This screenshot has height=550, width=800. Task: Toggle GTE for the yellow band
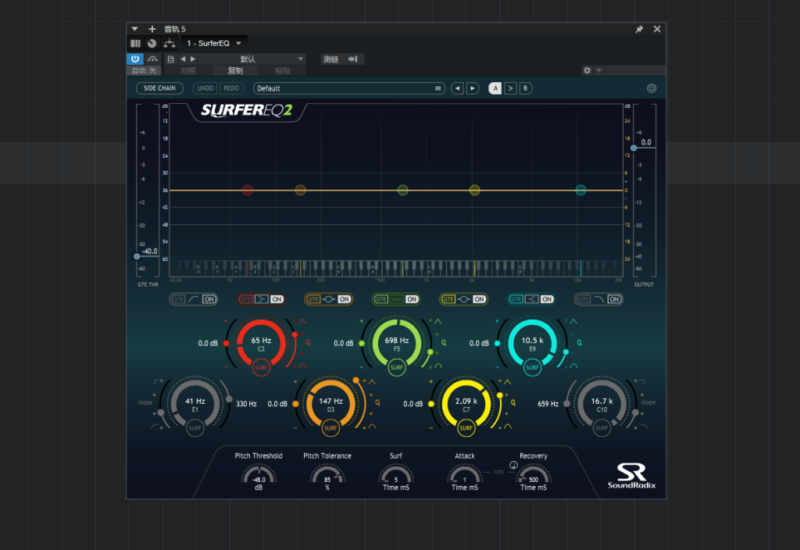click(448, 299)
